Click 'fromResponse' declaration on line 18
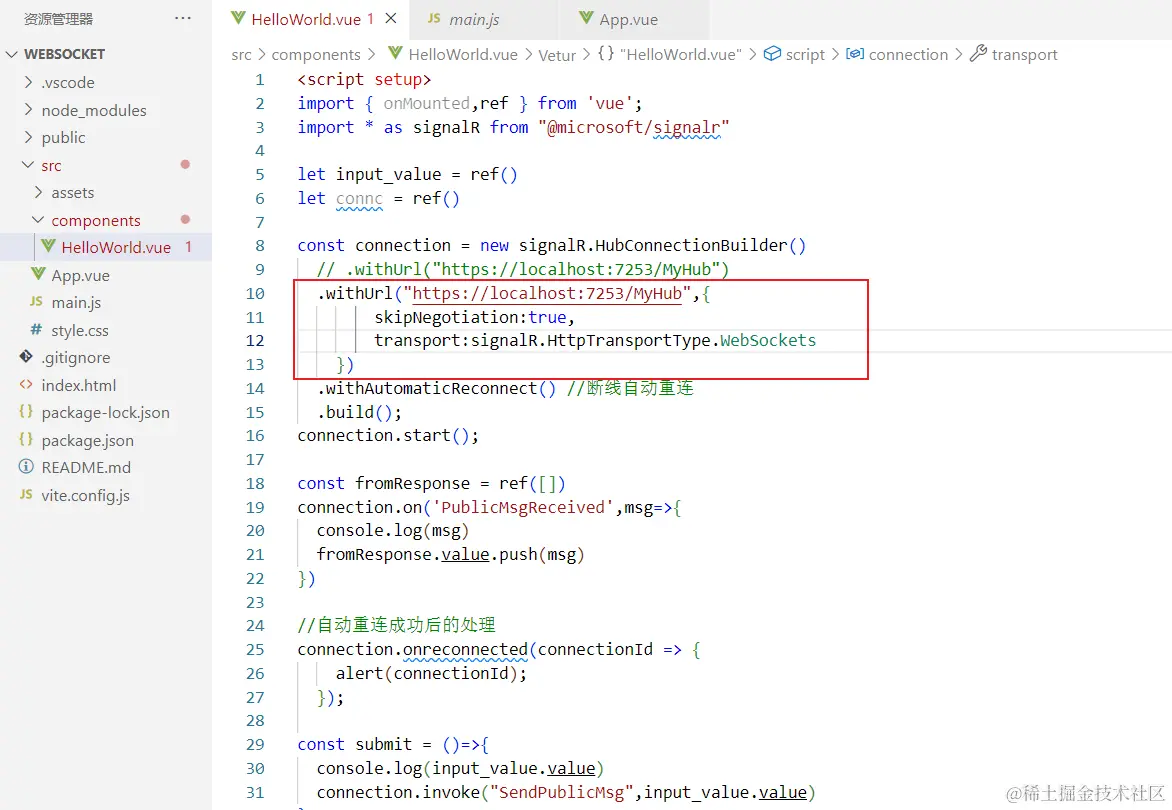The width and height of the screenshot is (1172, 810). tap(413, 483)
